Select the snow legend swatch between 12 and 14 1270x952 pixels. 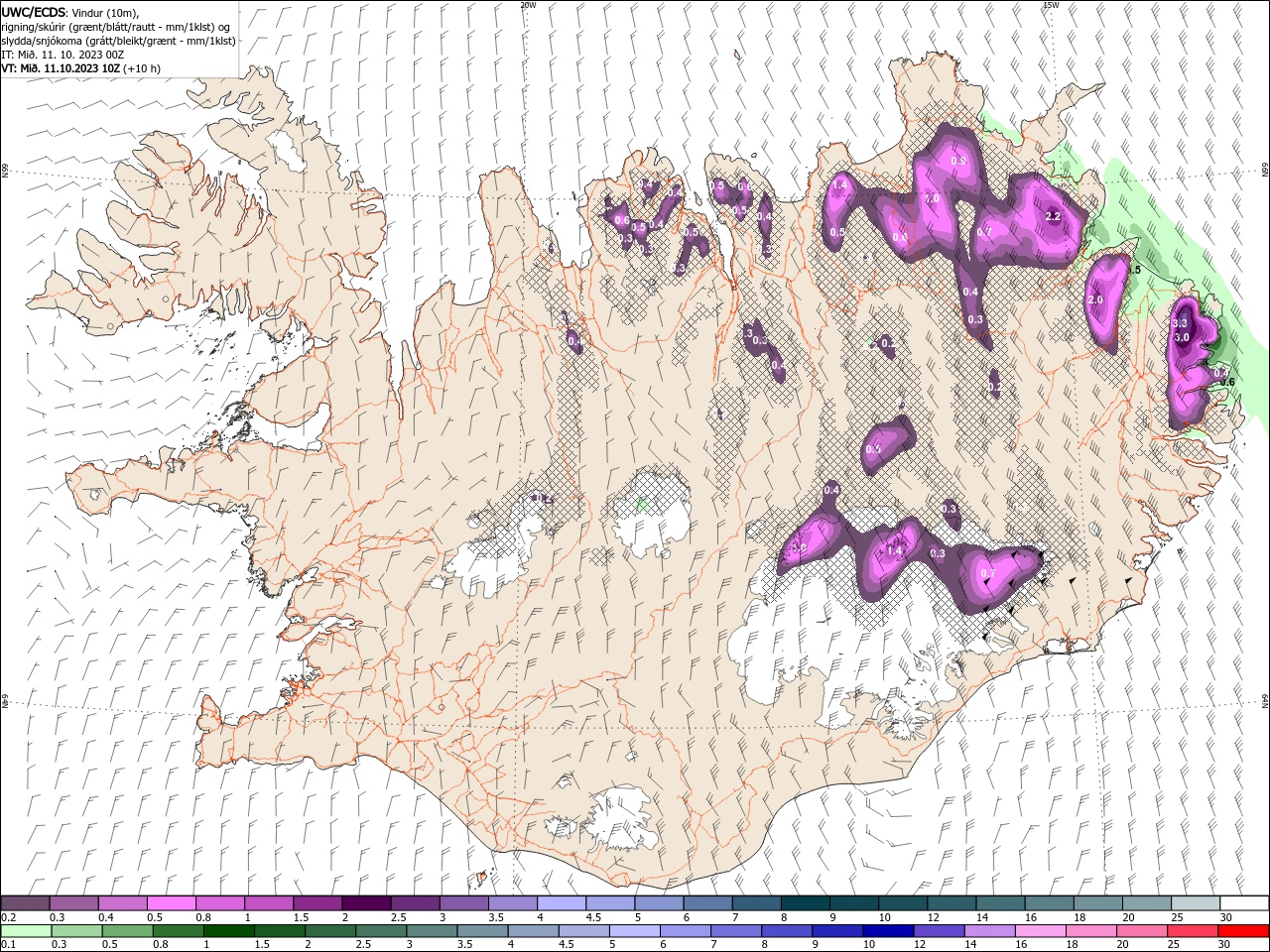coord(952,903)
